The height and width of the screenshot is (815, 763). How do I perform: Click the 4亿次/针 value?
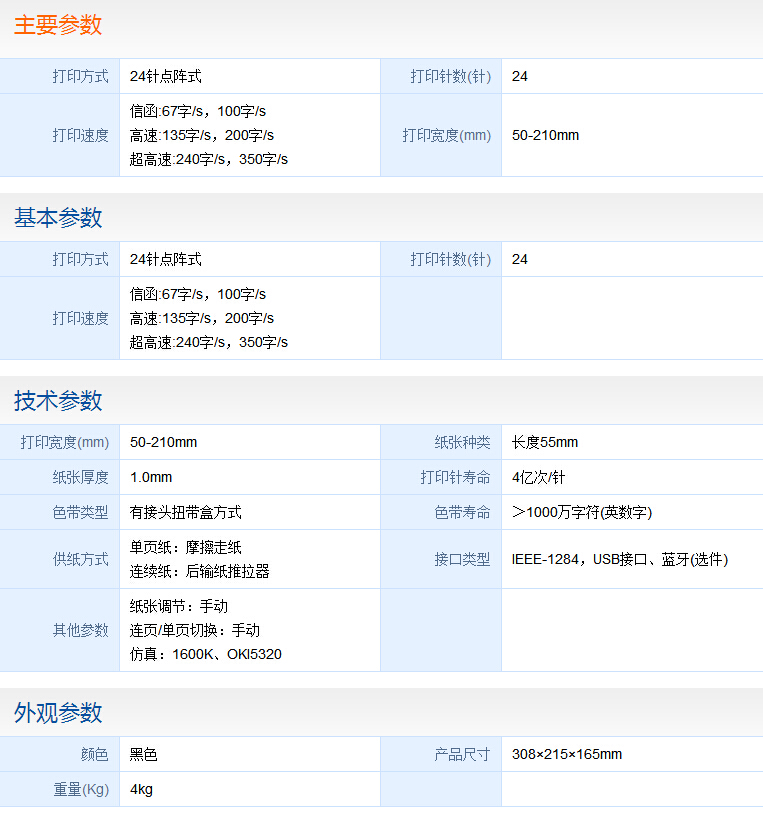tap(538, 477)
